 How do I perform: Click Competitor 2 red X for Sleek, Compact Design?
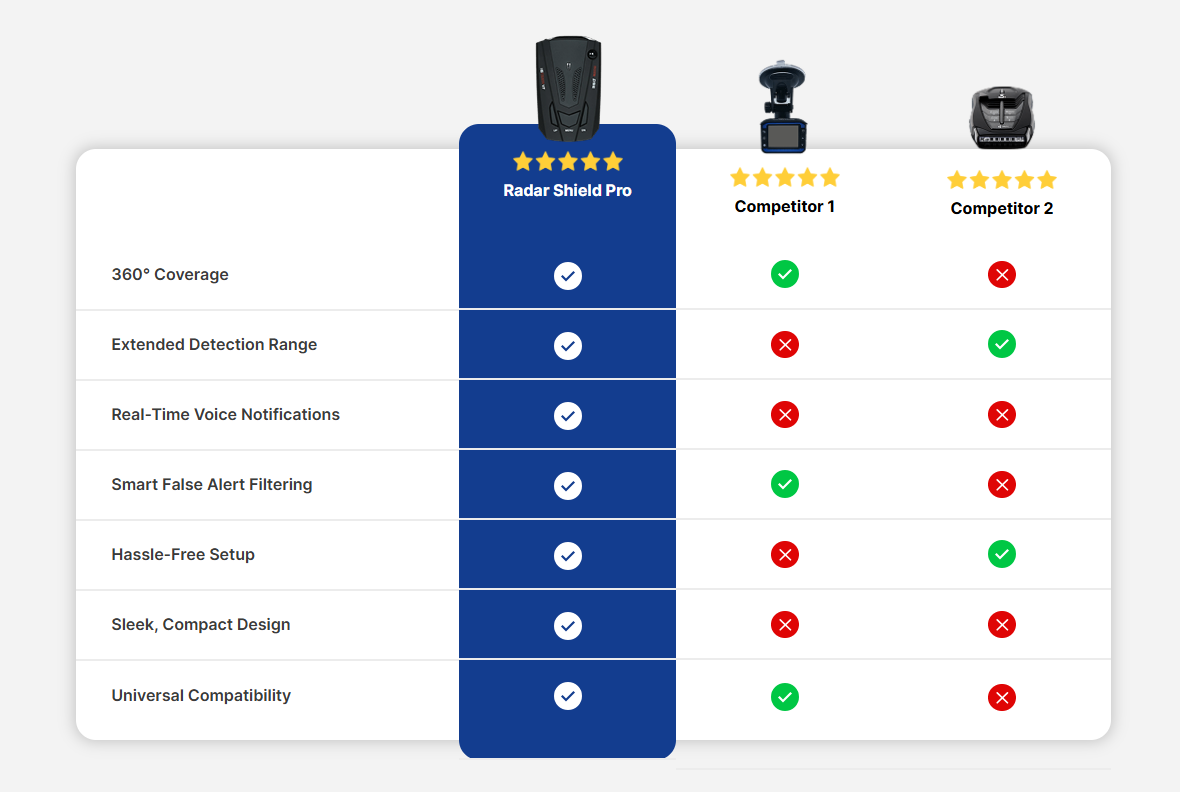[x=1002, y=625]
